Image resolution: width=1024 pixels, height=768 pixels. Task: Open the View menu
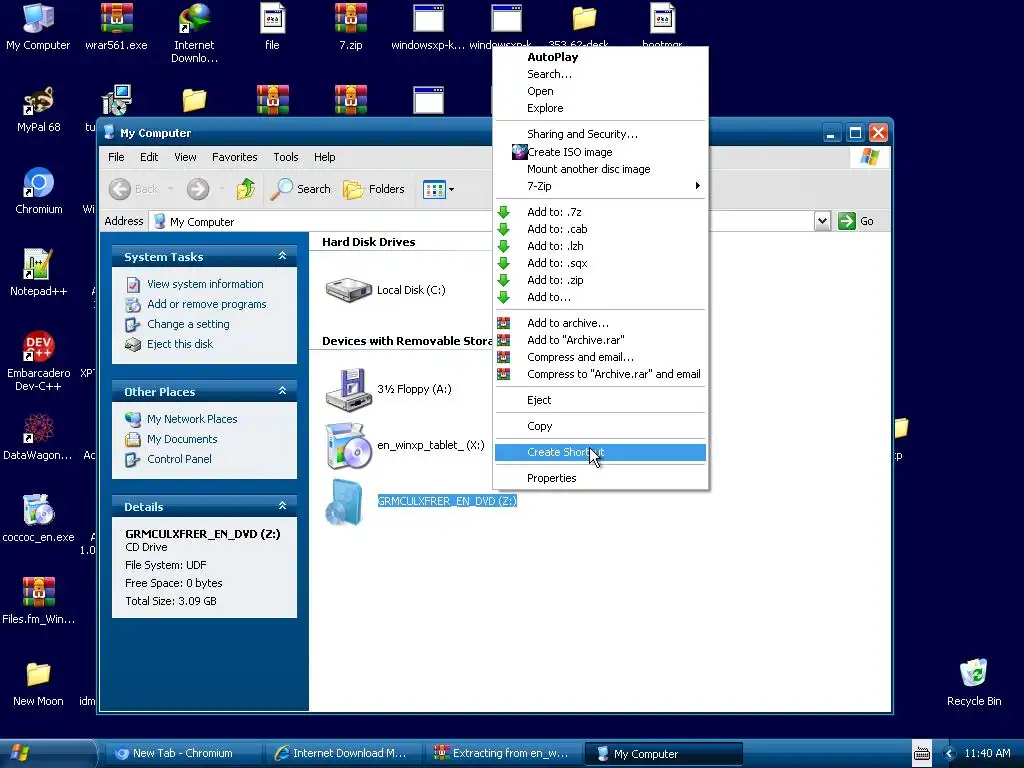click(185, 157)
